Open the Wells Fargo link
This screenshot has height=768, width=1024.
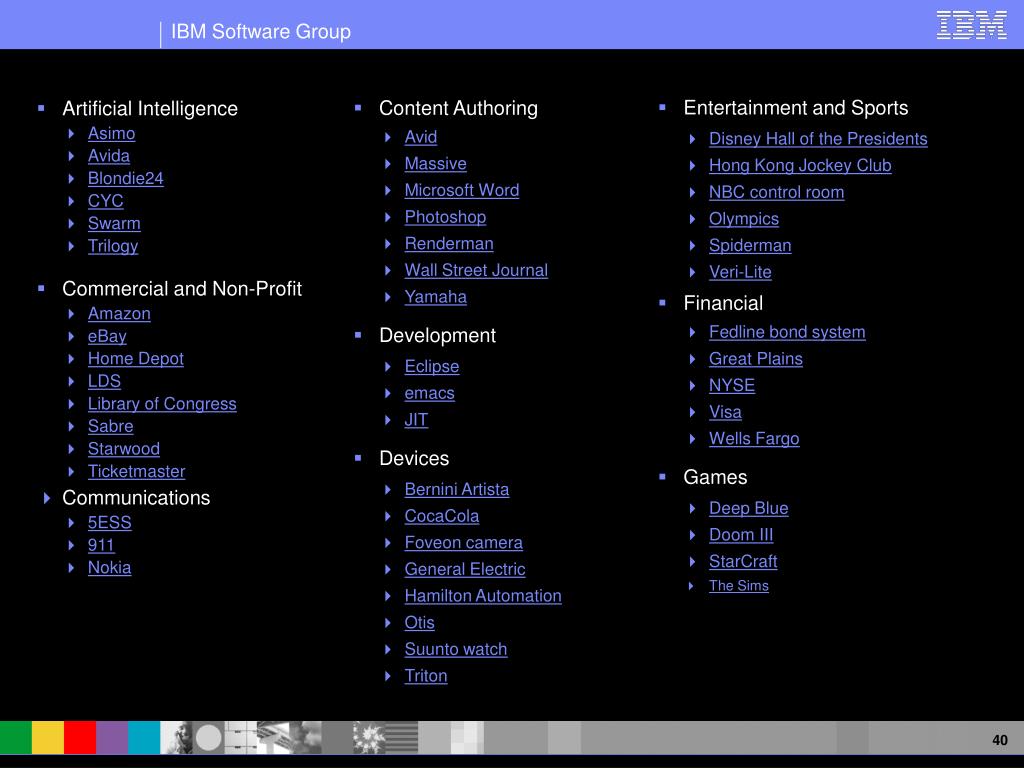click(754, 439)
